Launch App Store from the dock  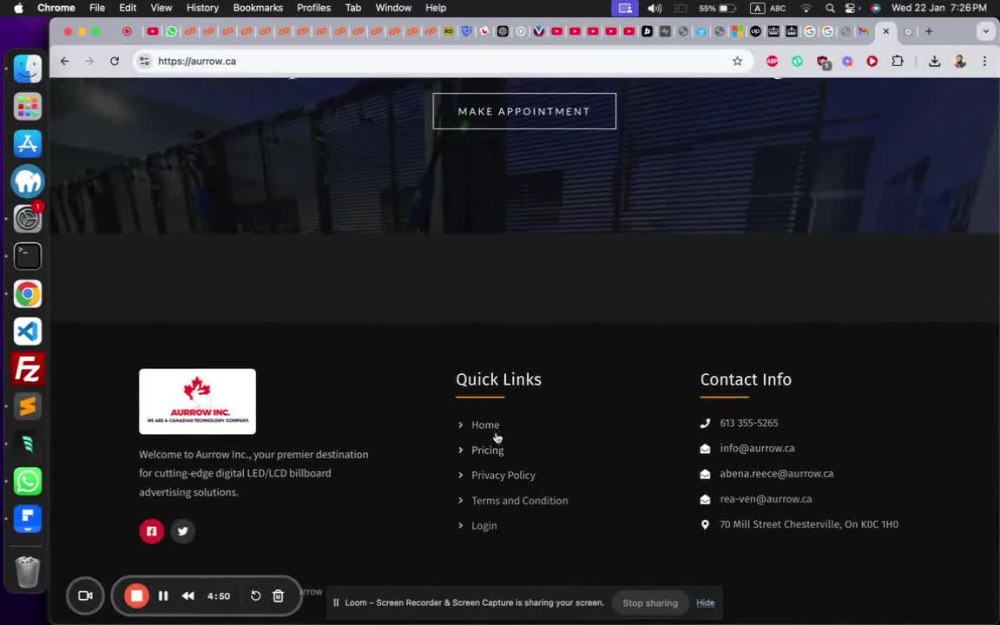(x=27, y=144)
